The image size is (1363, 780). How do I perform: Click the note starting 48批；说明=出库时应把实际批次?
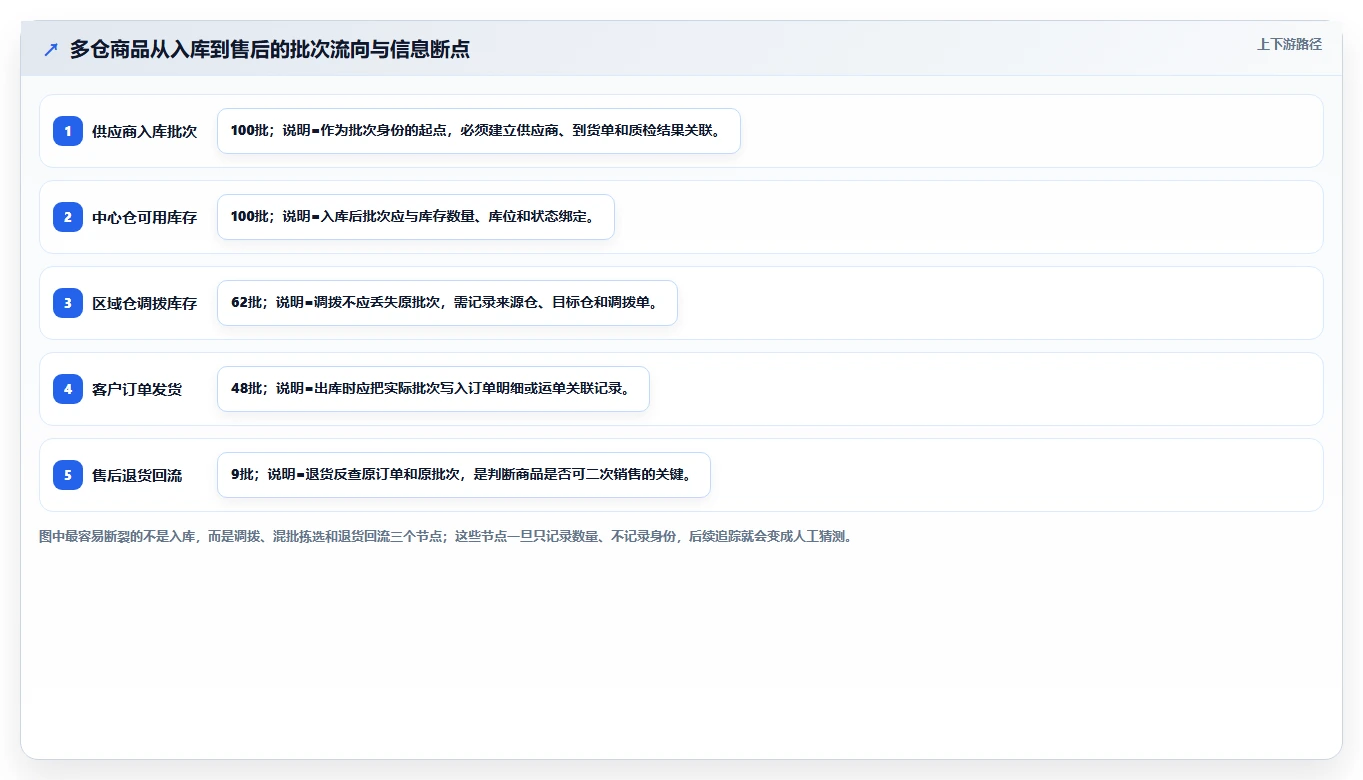433,389
